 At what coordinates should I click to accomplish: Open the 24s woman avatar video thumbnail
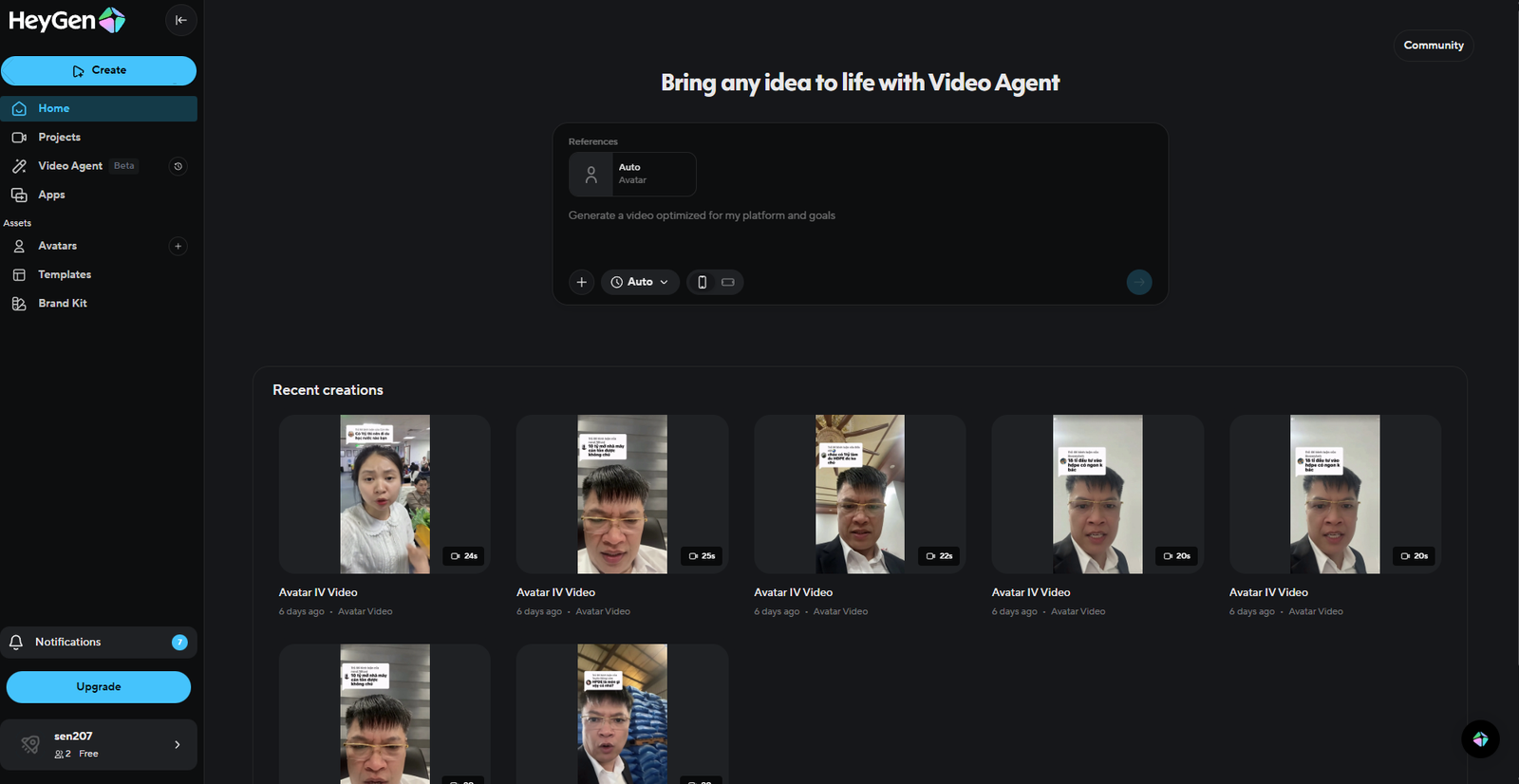click(384, 494)
